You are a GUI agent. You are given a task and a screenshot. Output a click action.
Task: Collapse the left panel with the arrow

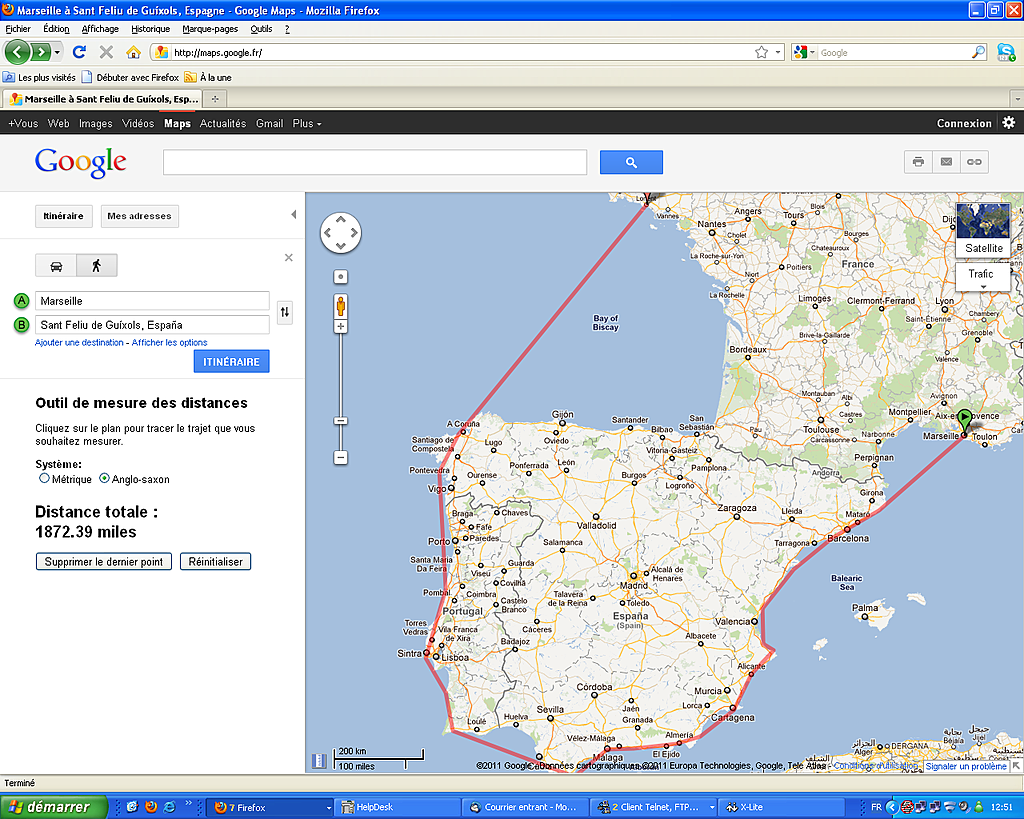(x=294, y=214)
